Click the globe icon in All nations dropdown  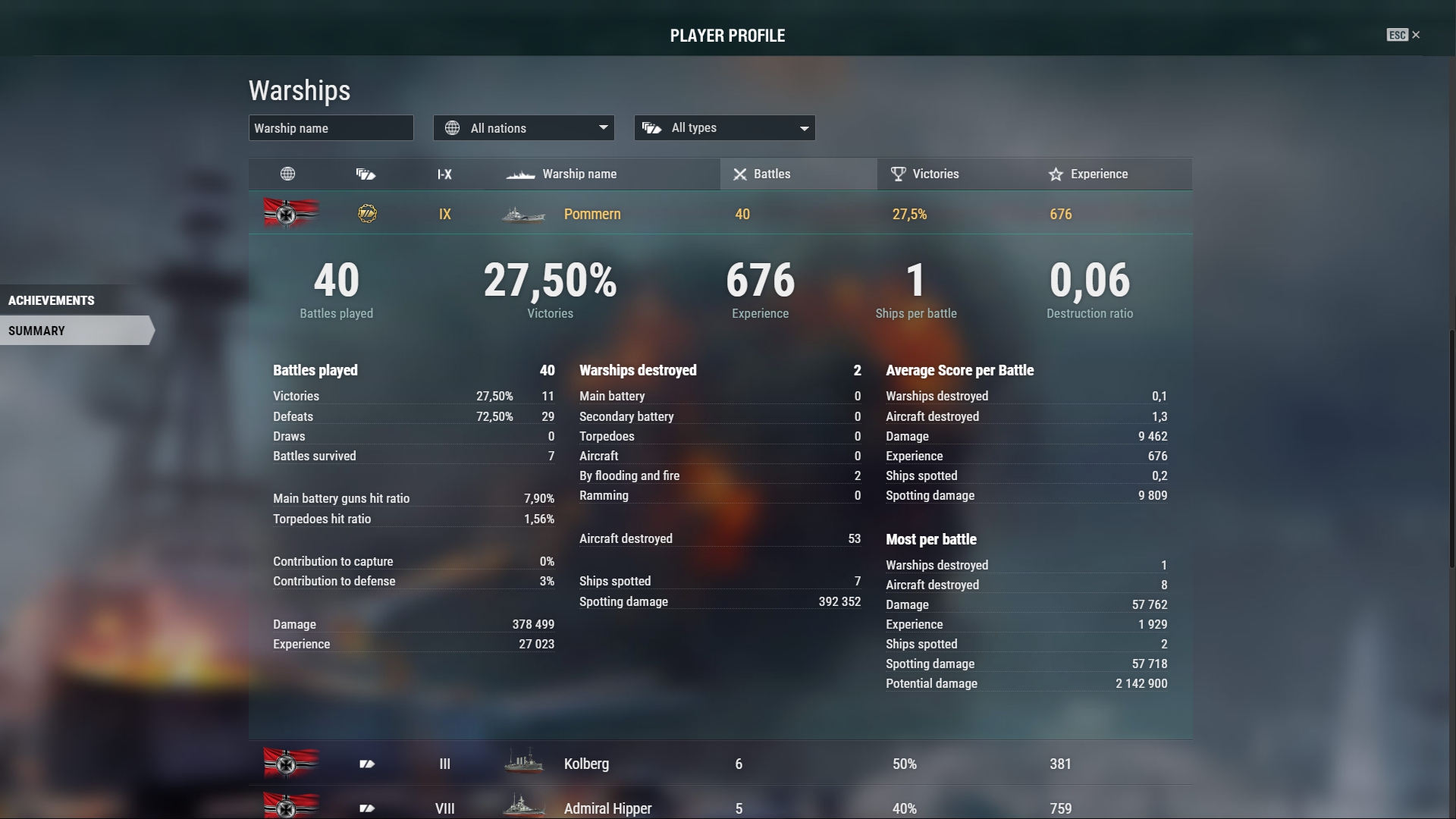click(452, 128)
